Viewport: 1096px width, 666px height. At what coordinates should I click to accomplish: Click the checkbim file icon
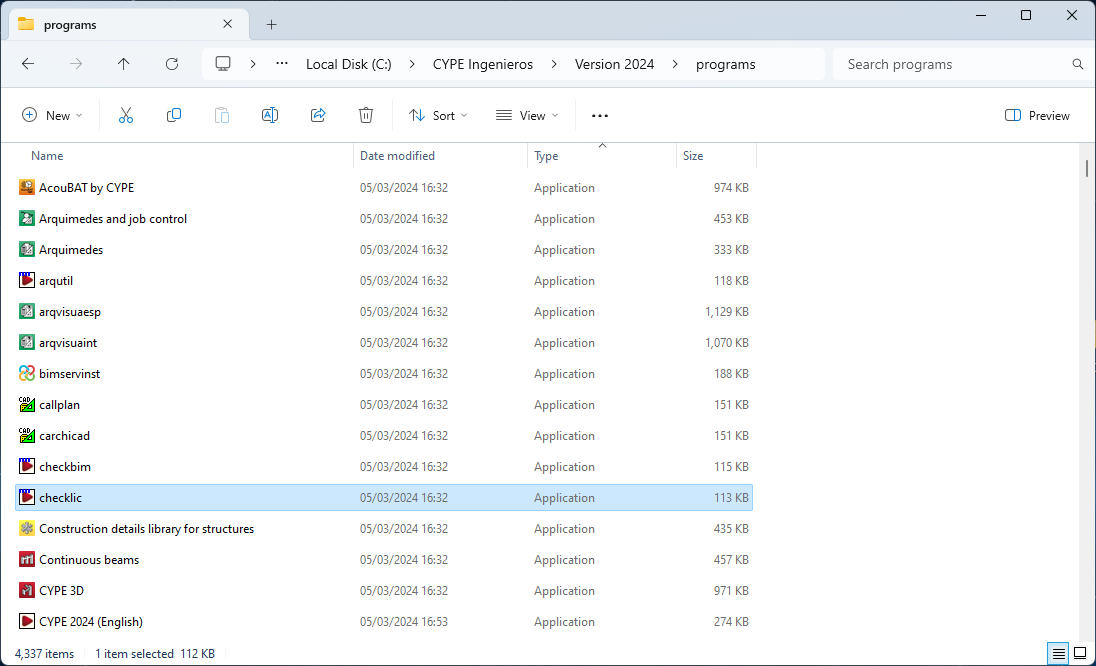coord(27,466)
